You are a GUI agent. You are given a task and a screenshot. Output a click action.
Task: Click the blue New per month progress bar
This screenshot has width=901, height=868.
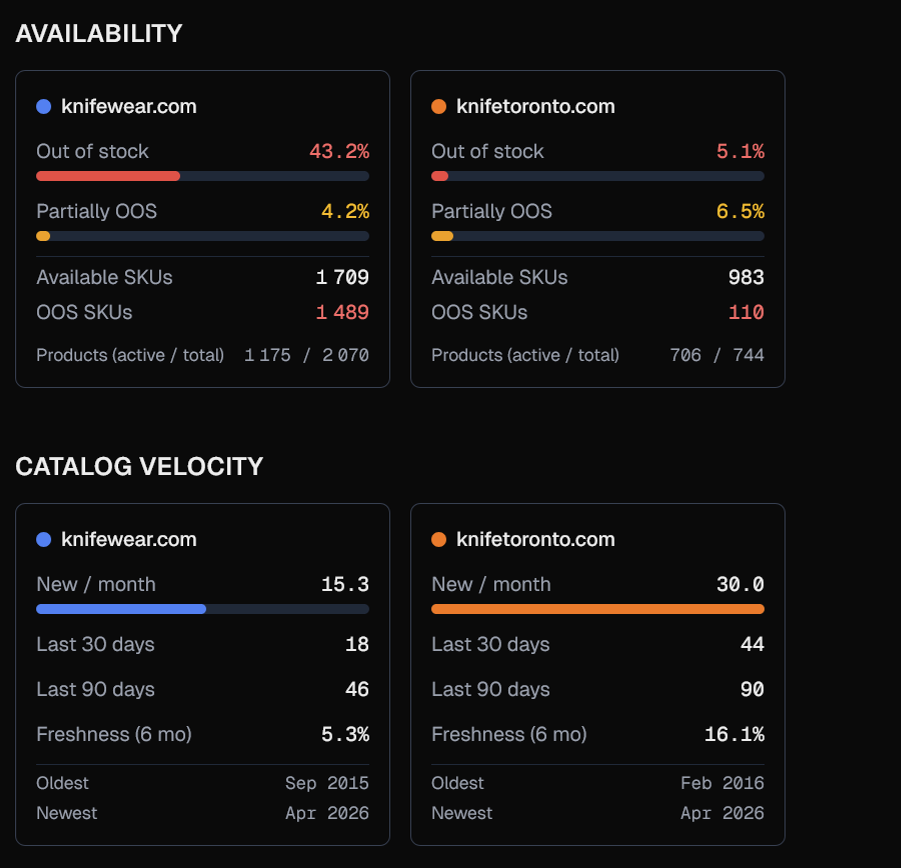(120, 609)
